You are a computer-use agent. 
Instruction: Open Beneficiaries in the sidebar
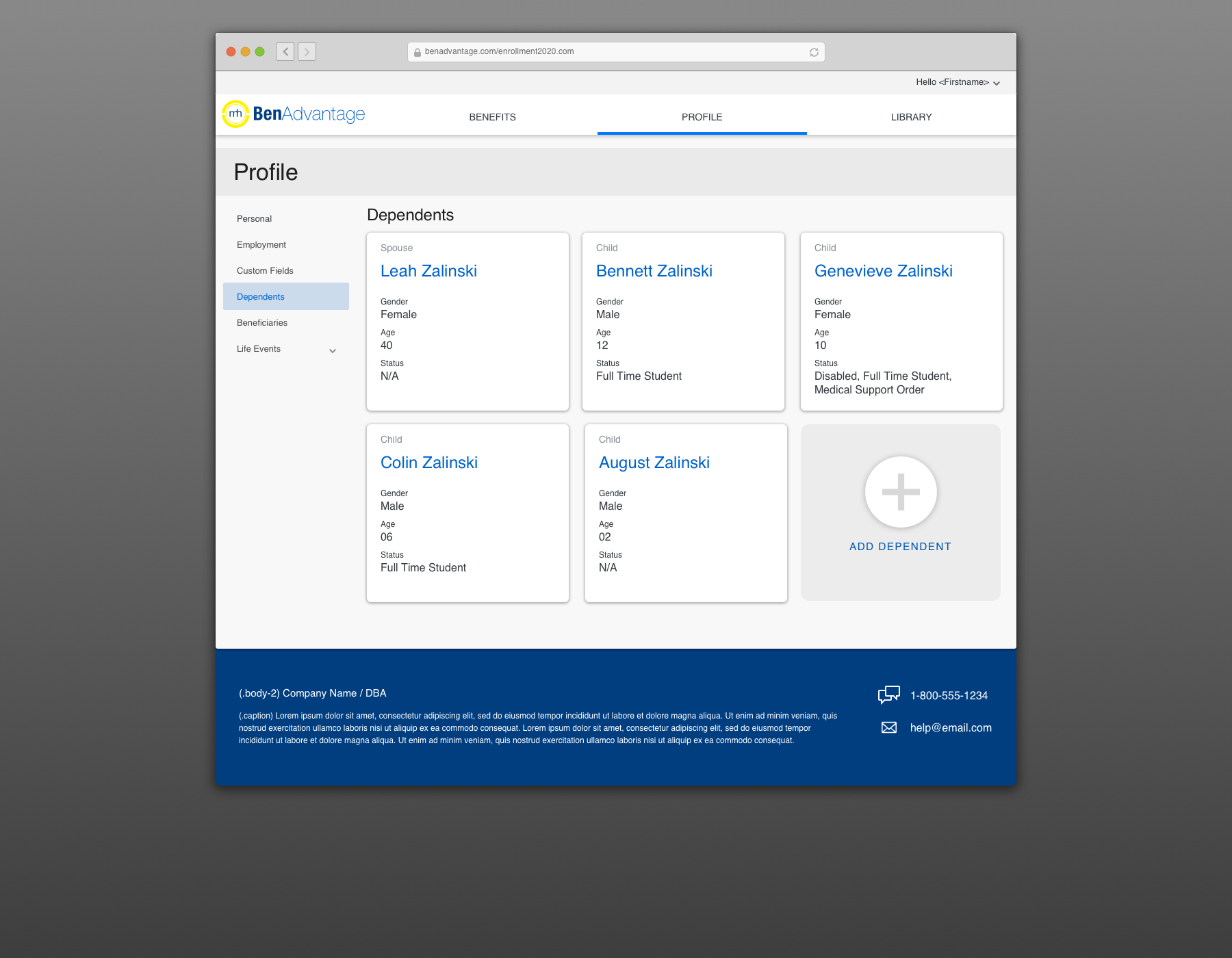[x=262, y=323]
